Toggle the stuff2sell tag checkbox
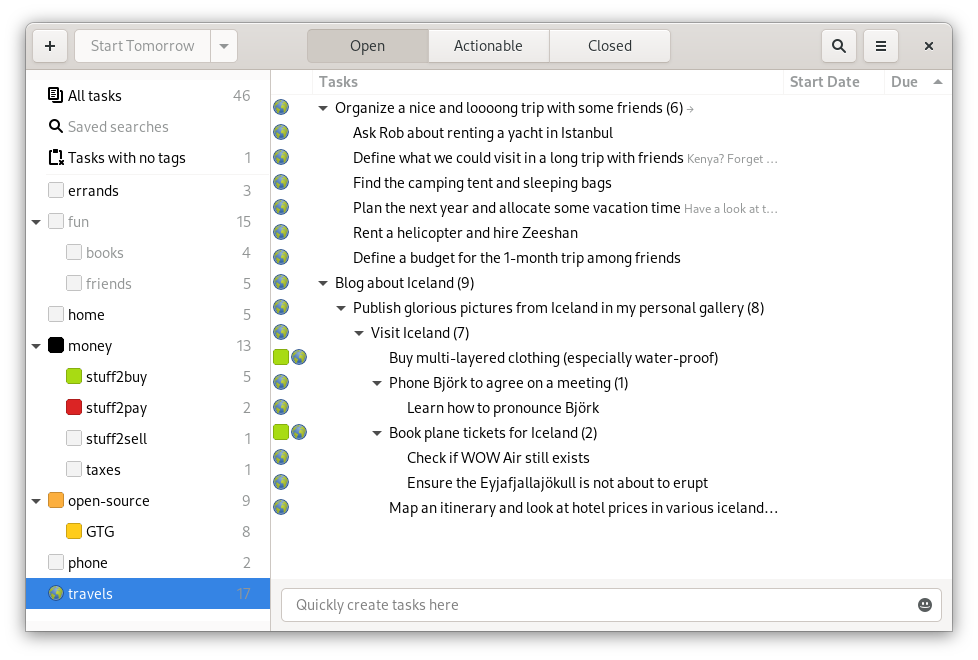 (x=74, y=438)
